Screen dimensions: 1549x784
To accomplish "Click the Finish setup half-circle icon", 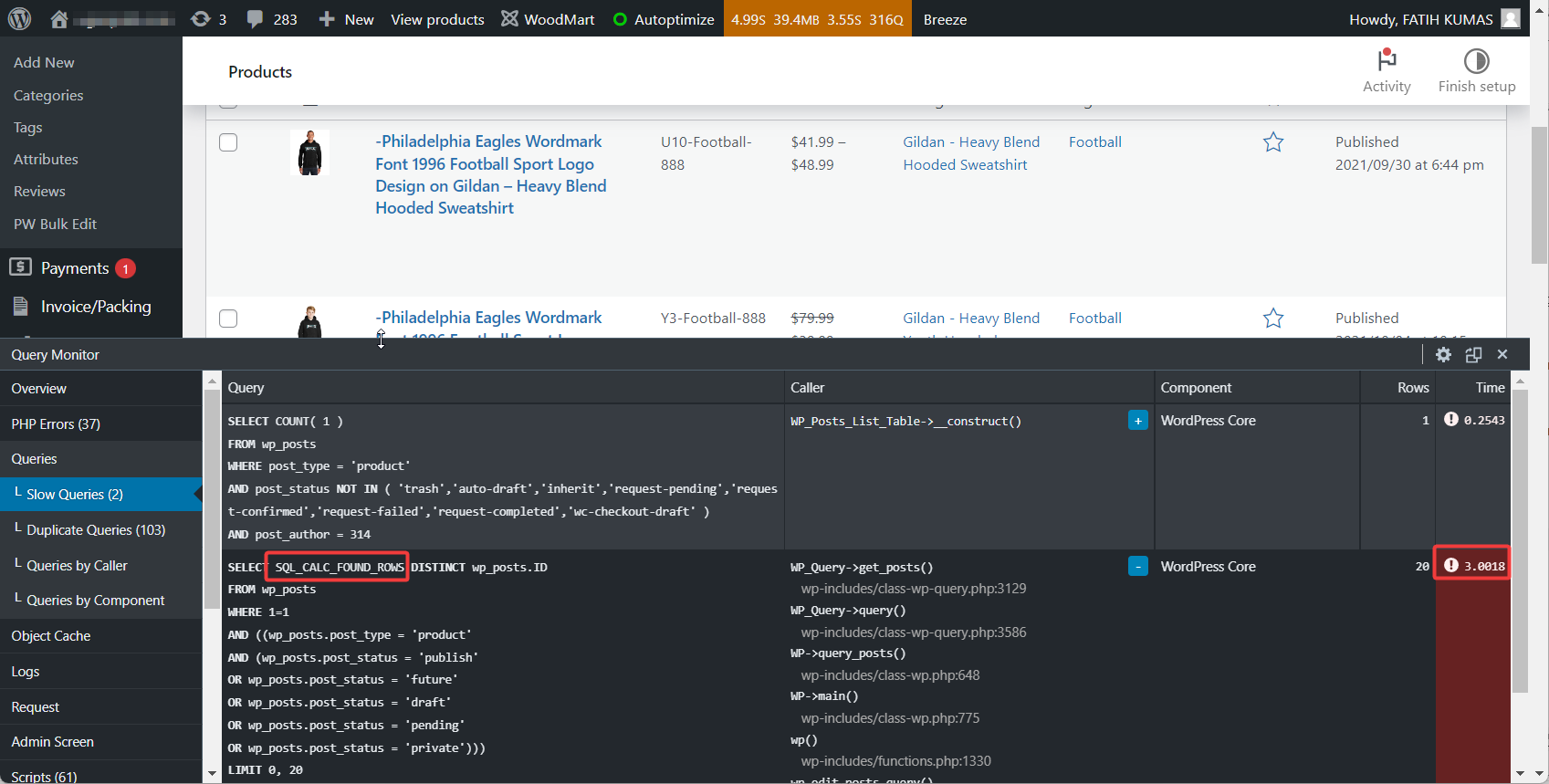I will (1476, 60).
